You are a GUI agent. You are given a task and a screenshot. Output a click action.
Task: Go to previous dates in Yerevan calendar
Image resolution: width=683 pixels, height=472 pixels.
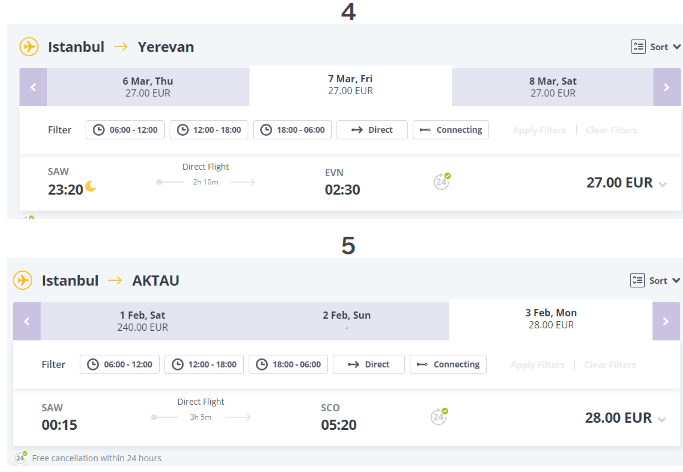pyautogui.click(x=33, y=87)
